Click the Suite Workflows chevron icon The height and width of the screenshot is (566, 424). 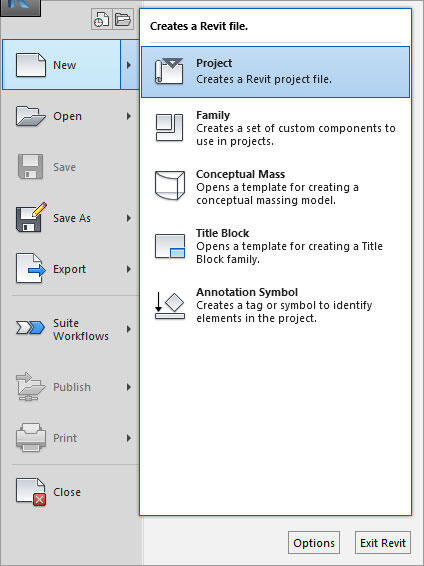coord(30,328)
